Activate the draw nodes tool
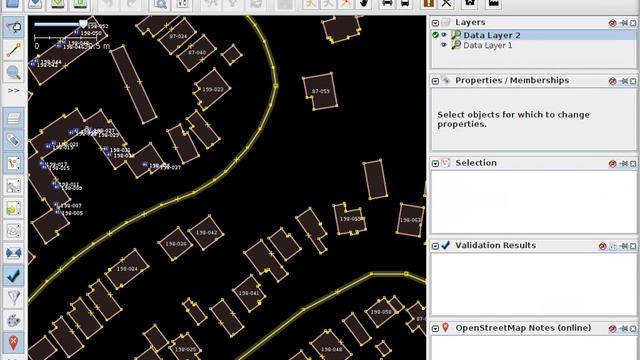This screenshot has height=360, width=640. [13, 50]
